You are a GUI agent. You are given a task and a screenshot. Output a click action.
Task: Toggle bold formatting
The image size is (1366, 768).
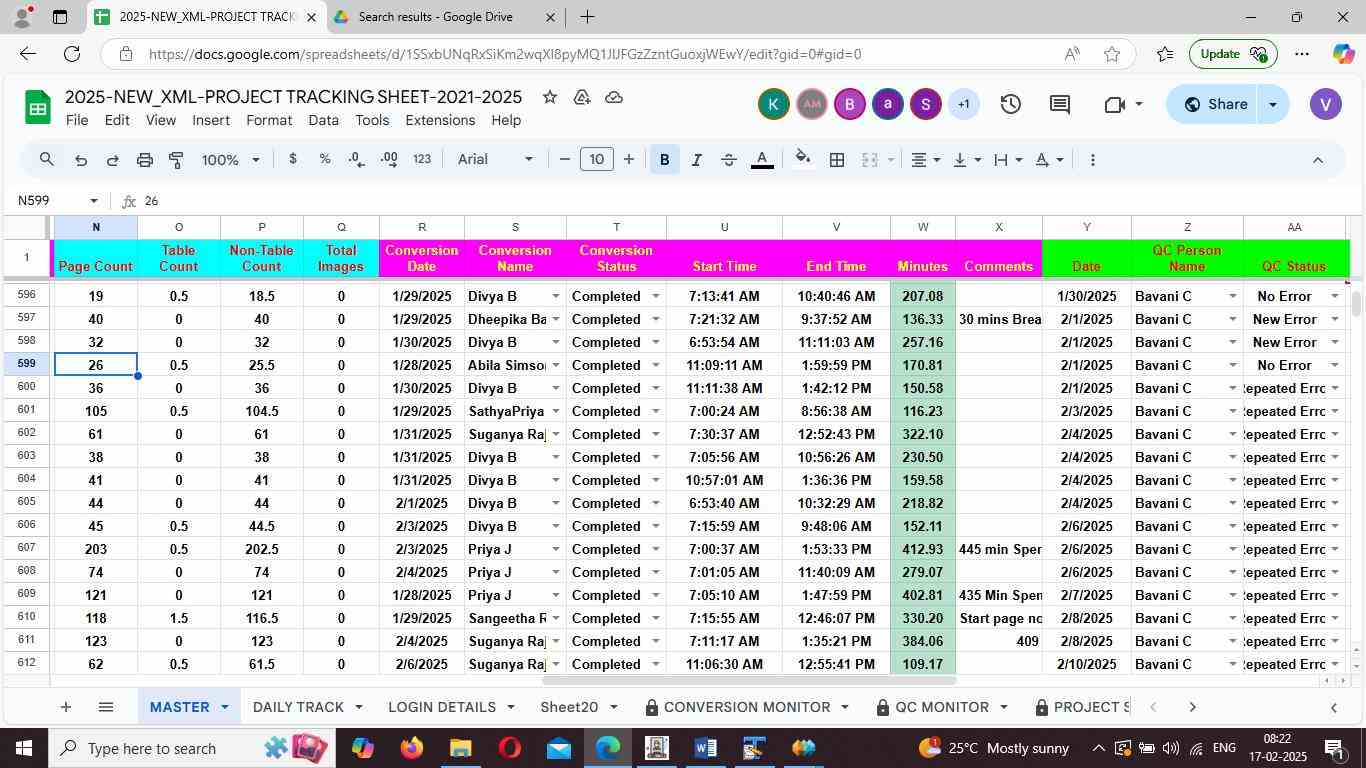point(665,160)
